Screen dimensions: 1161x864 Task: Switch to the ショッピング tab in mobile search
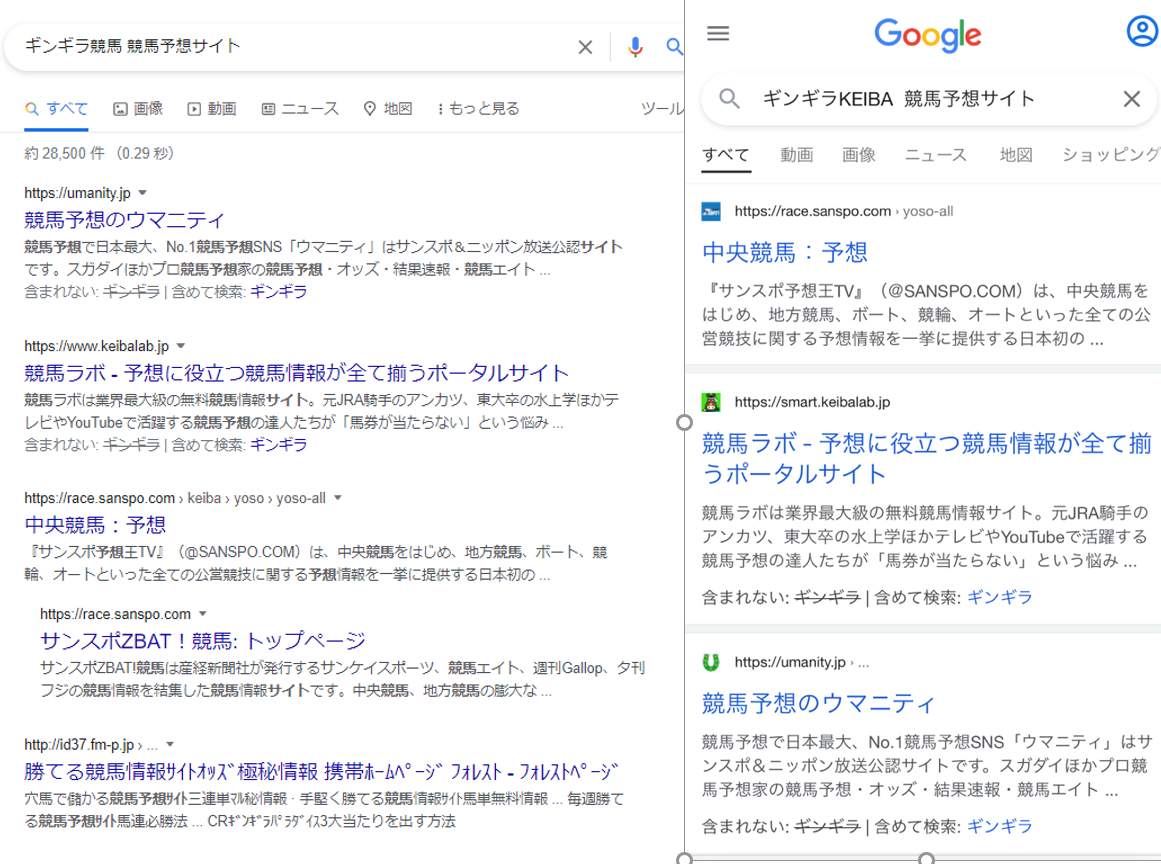pos(1111,155)
